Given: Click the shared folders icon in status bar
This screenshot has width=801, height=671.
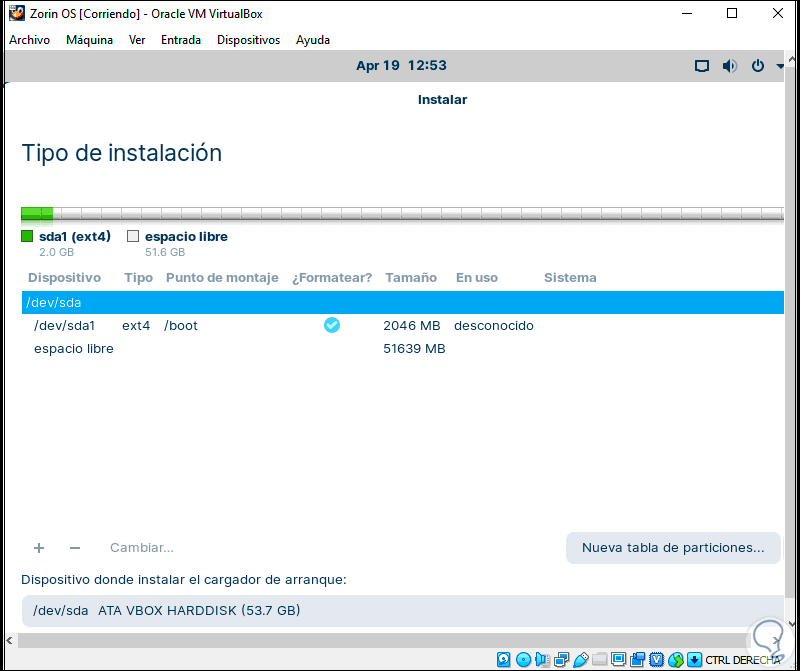Looking at the screenshot, I should pyautogui.click(x=599, y=659).
